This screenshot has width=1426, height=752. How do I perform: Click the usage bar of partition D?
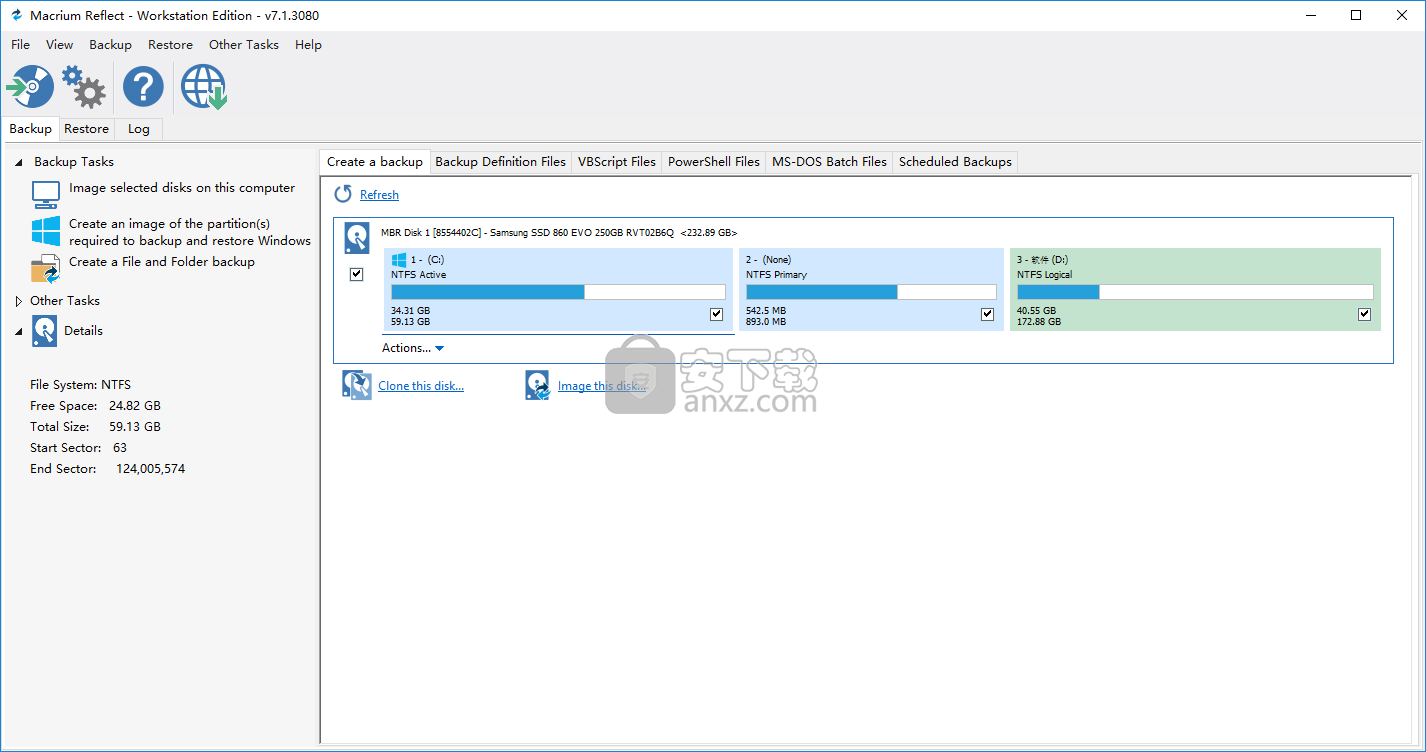point(1195,292)
